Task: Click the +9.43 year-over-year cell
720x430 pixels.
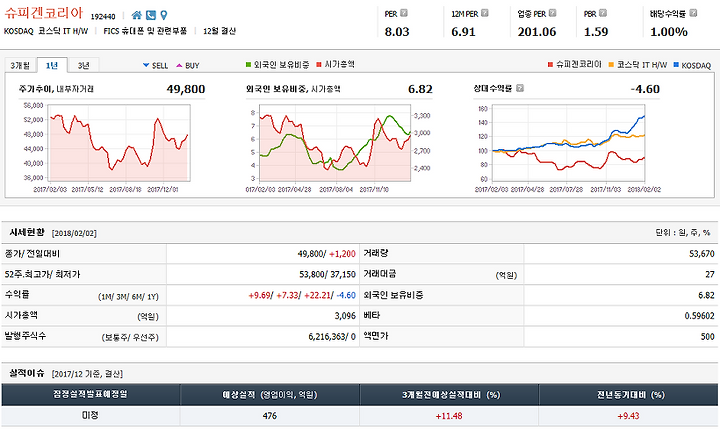Action: [x=628, y=416]
